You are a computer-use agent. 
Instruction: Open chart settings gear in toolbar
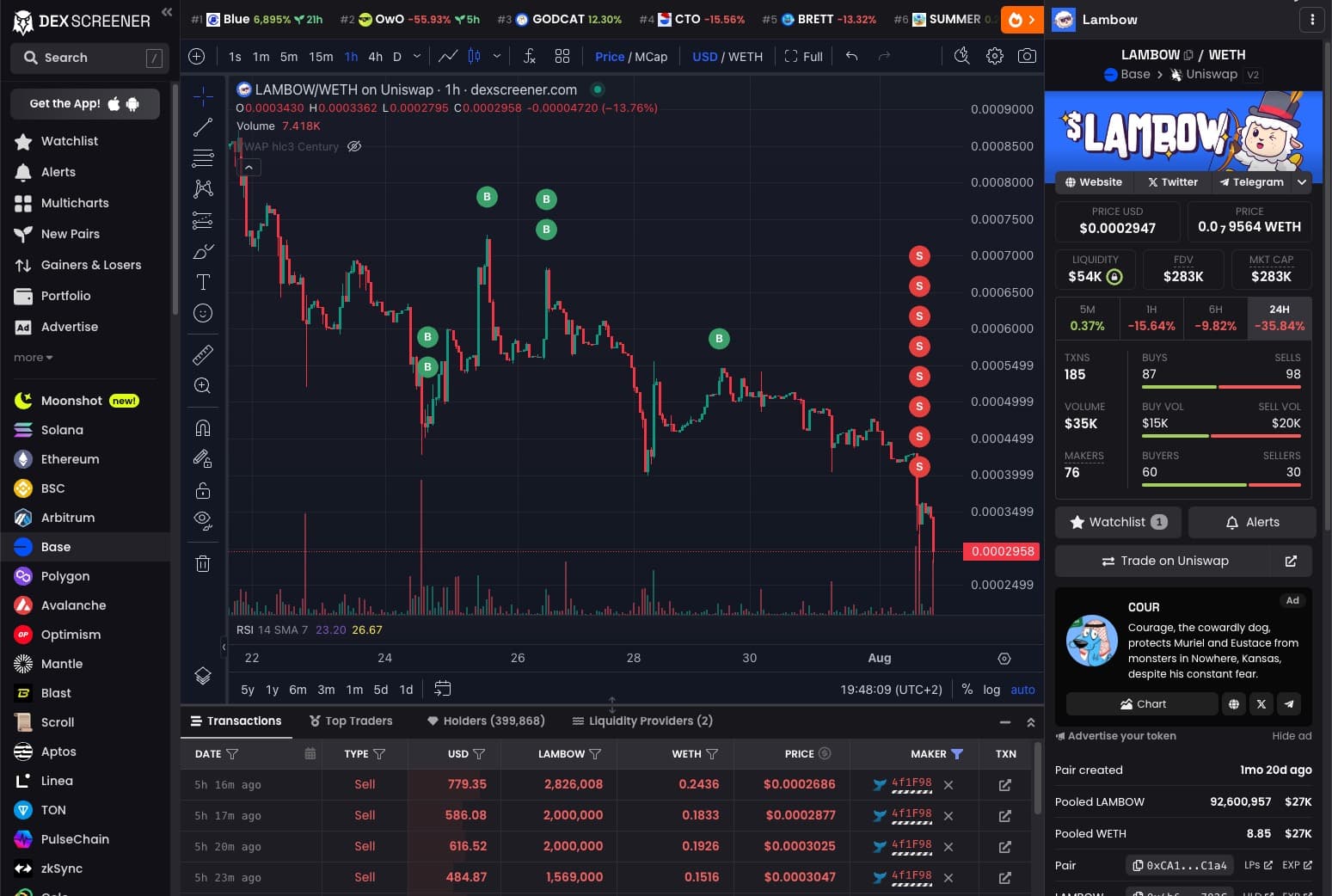click(995, 57)
